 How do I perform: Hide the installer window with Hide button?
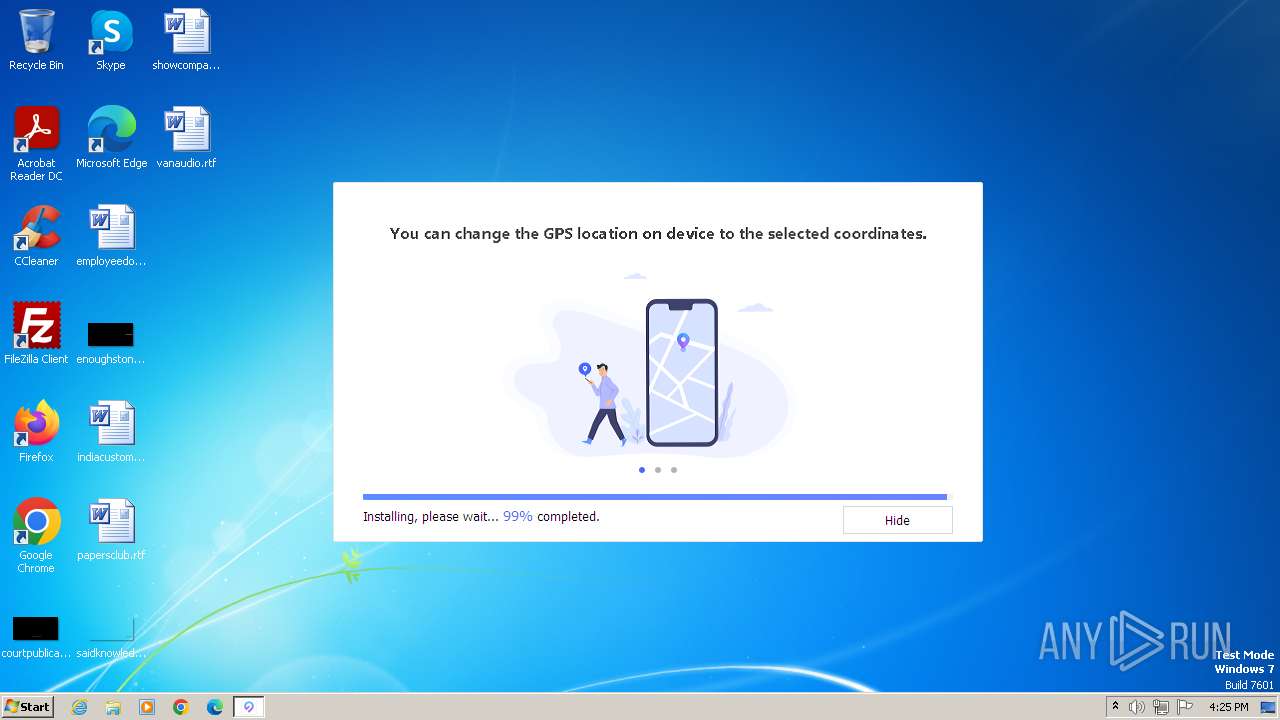tap(897, 520)
